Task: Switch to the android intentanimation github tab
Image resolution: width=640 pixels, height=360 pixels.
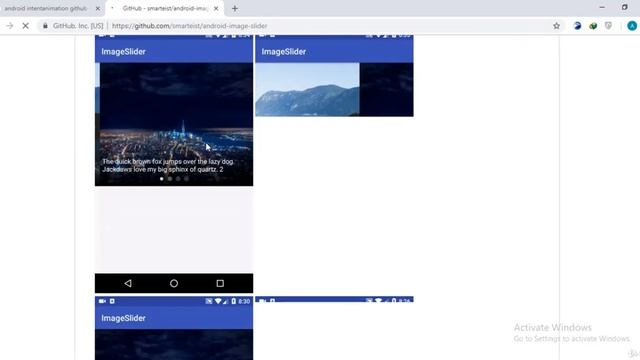Action: click(45, 8)
